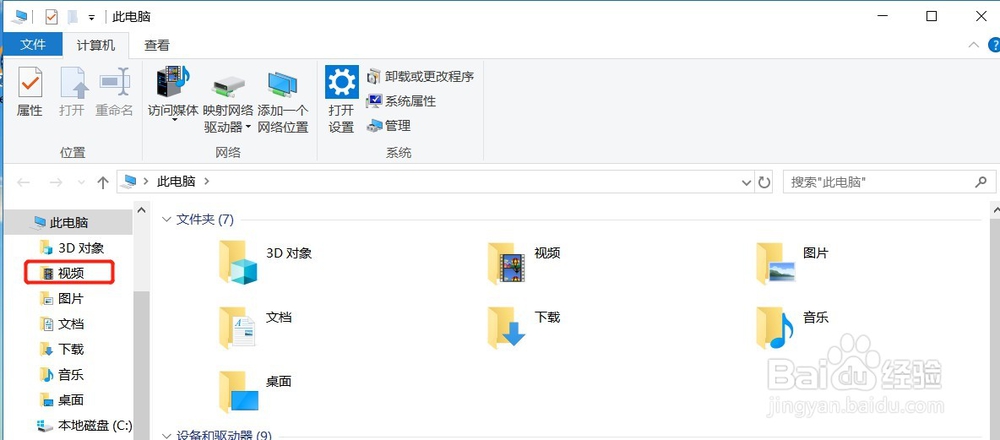Image resolution: width=1000 pixels, height=440 pixels.
Task: Select 本地磁盘 (C:) in navigation tree
Action: click(x=84, y=425)
